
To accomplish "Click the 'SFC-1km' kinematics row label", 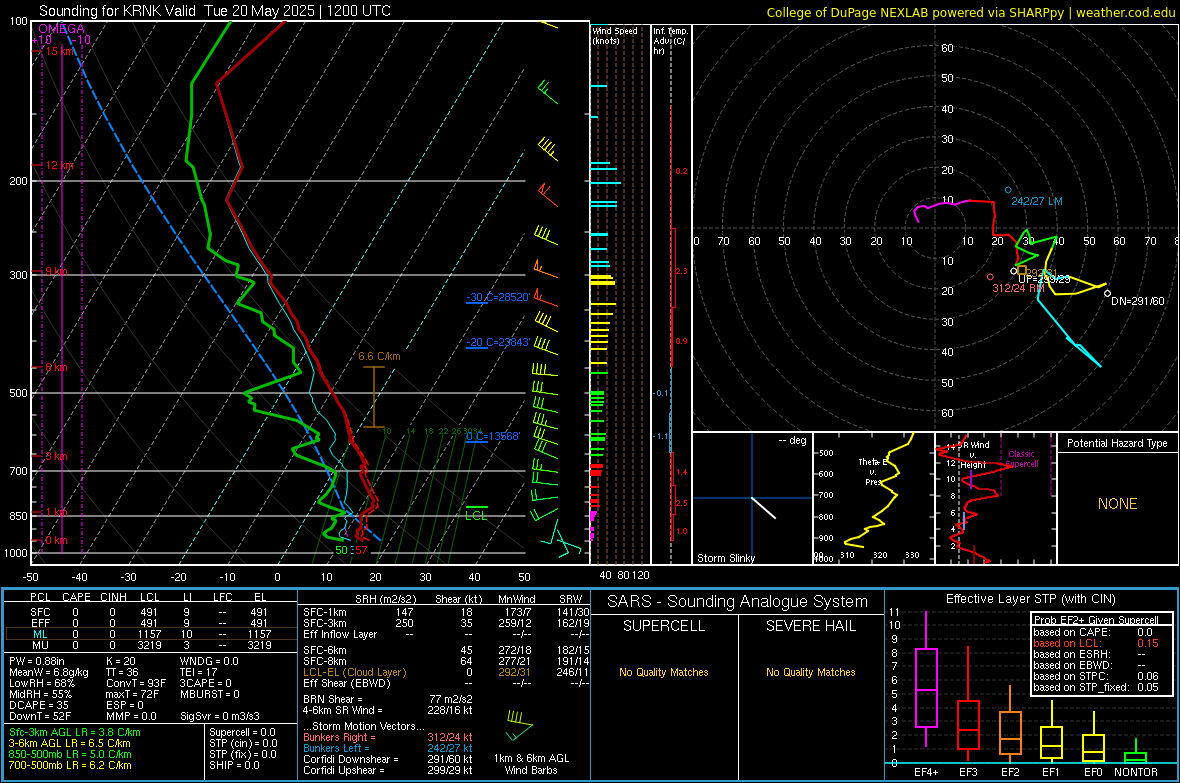I will 324,612.
